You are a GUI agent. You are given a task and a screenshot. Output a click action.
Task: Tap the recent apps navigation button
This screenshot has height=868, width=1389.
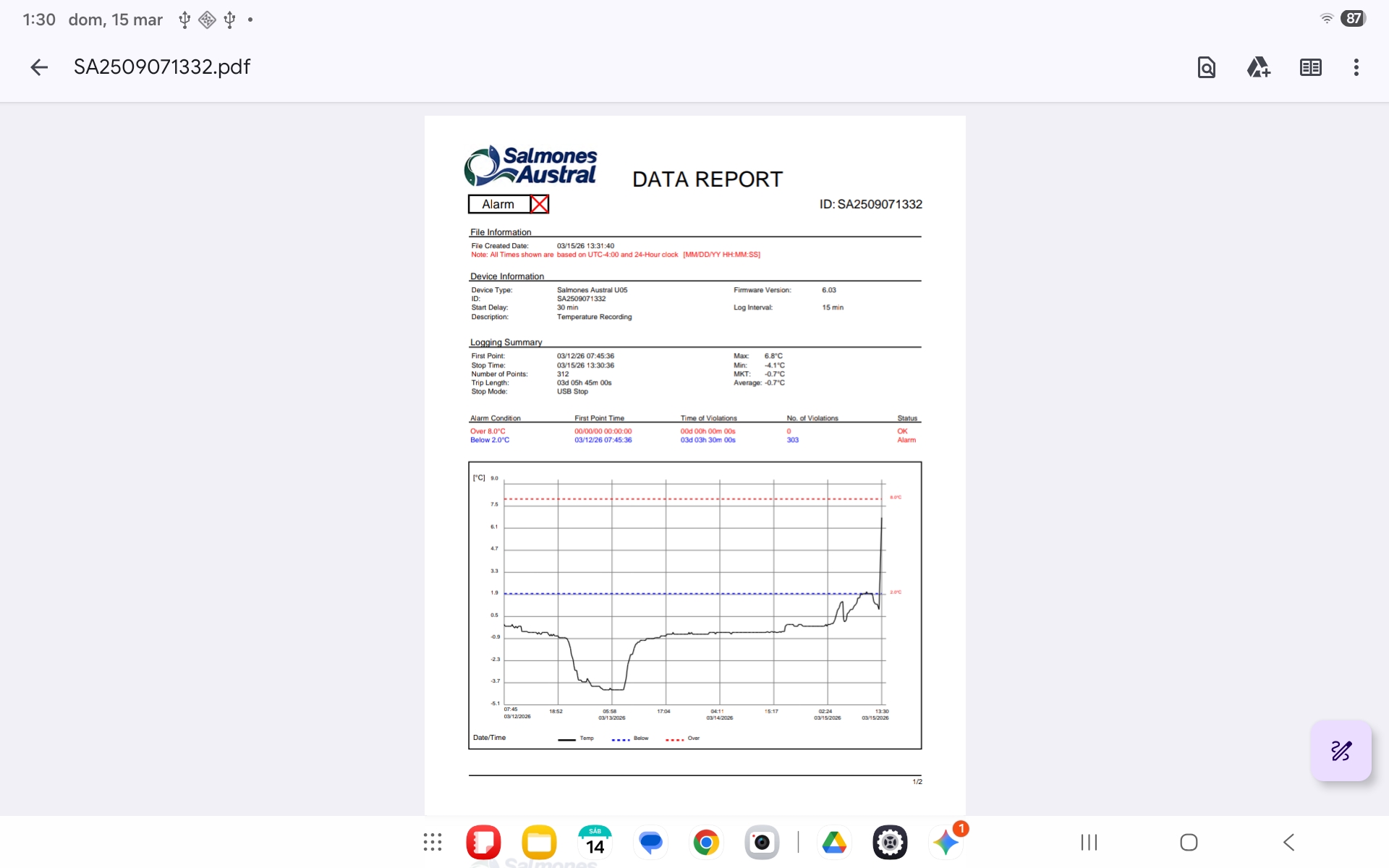coord(1089,842)
